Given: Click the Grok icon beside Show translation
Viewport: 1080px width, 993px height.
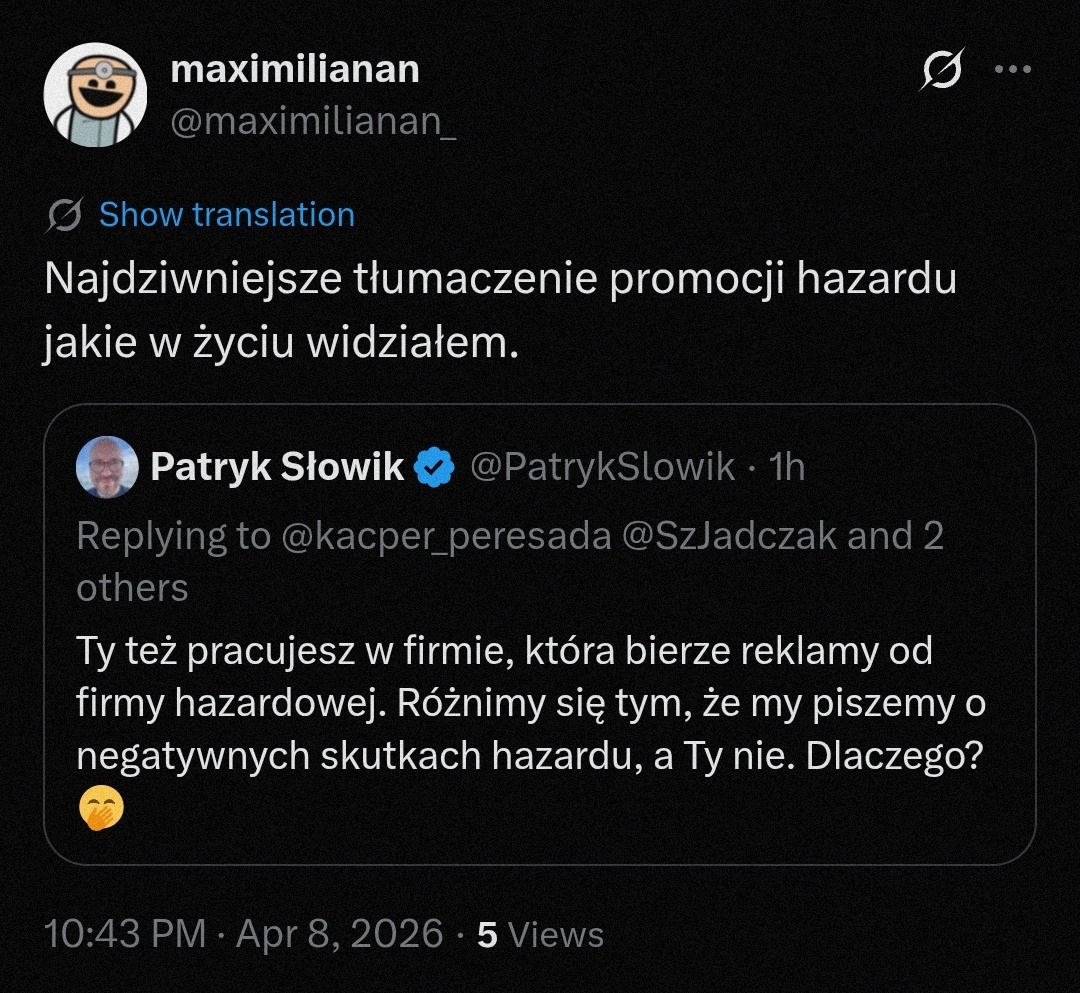Looking at the screenshot, I should 65,215.
